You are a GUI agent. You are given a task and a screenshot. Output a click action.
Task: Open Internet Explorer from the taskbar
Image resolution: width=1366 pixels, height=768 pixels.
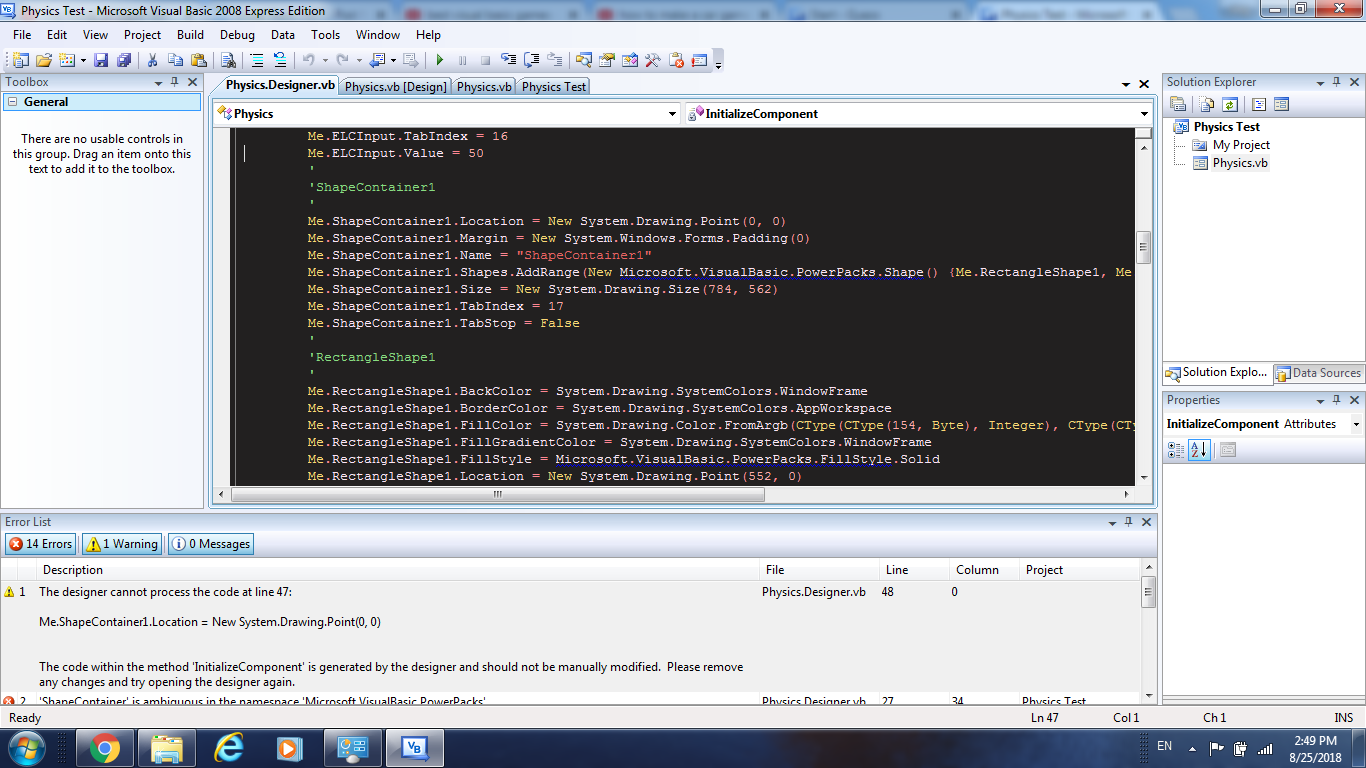point(229,747)
